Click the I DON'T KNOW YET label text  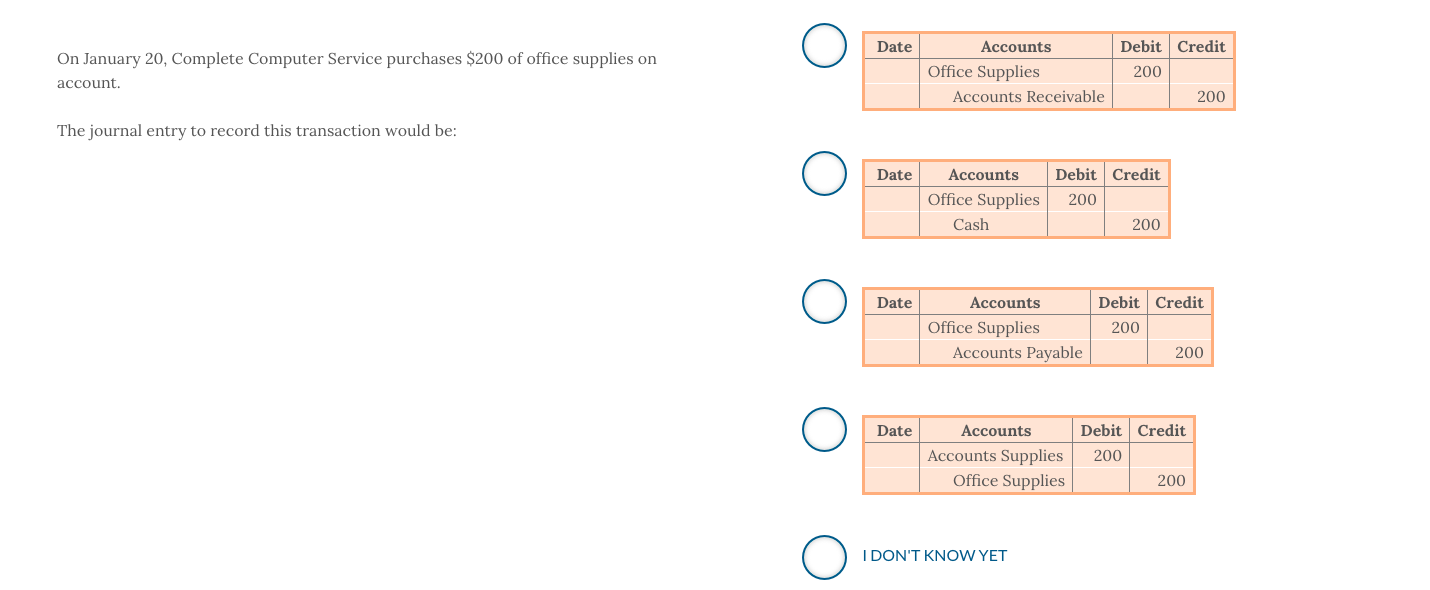click(934, 555)
